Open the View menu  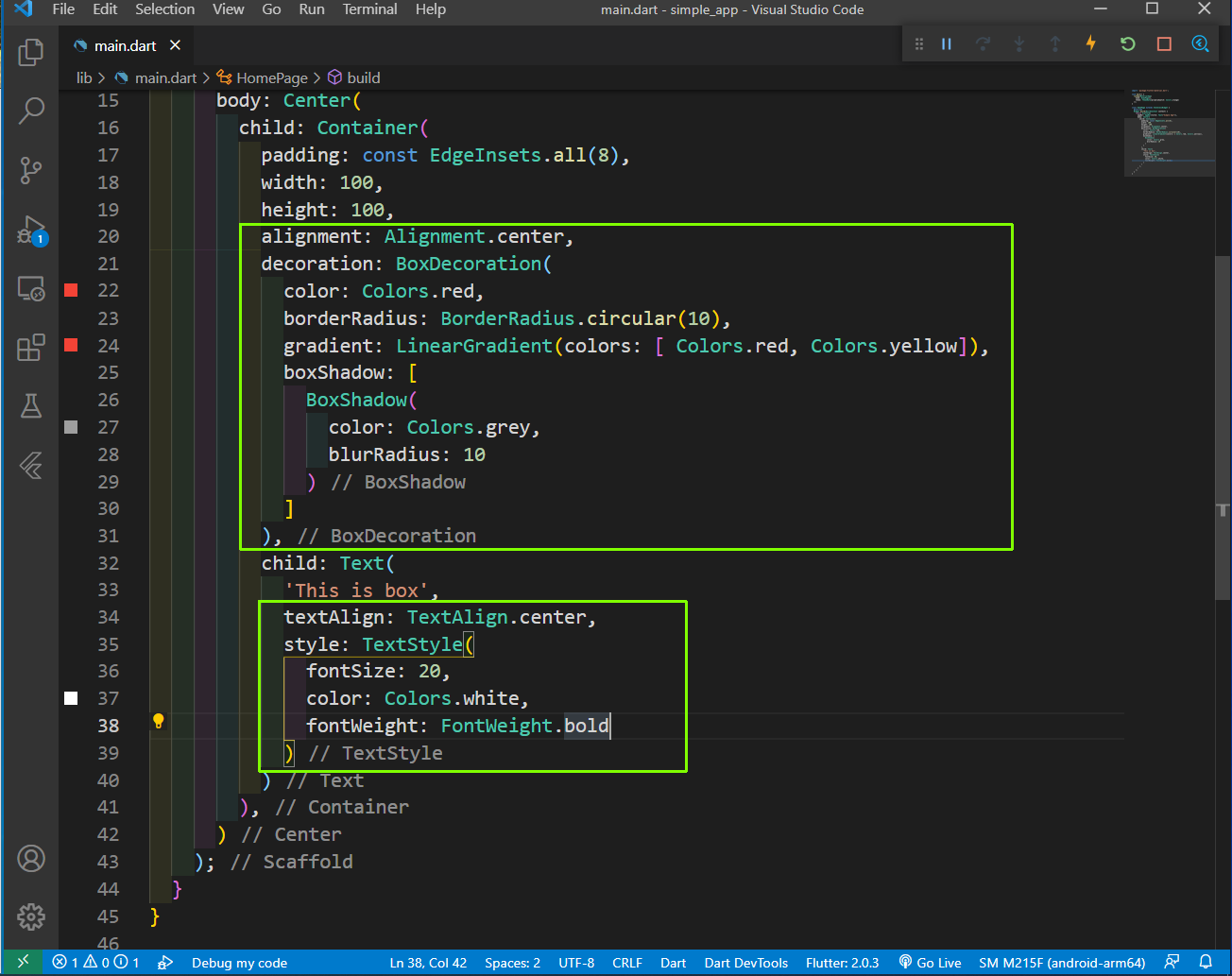coord(228,9)
